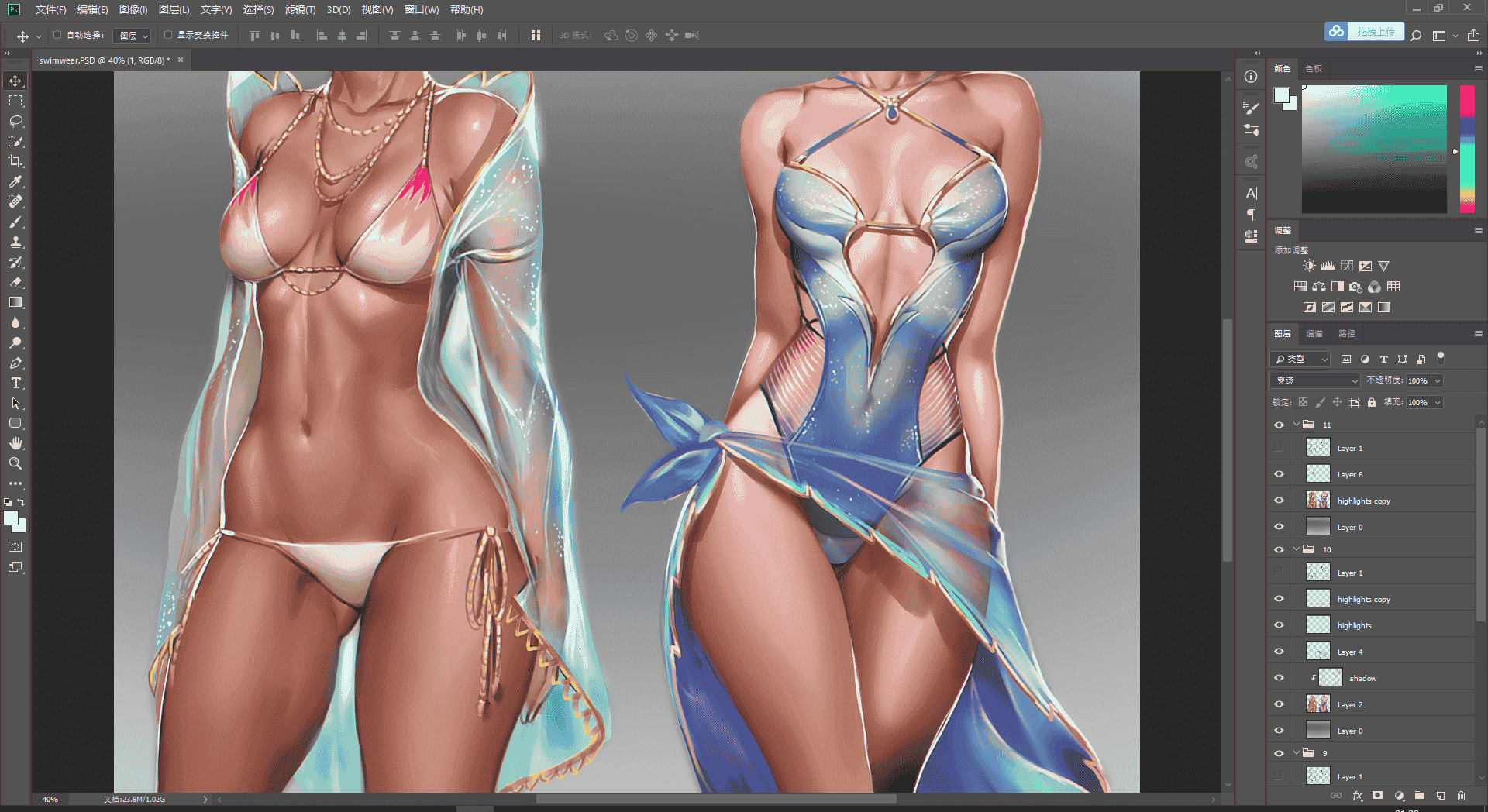Open the fill percentage dropdown

1438,402
